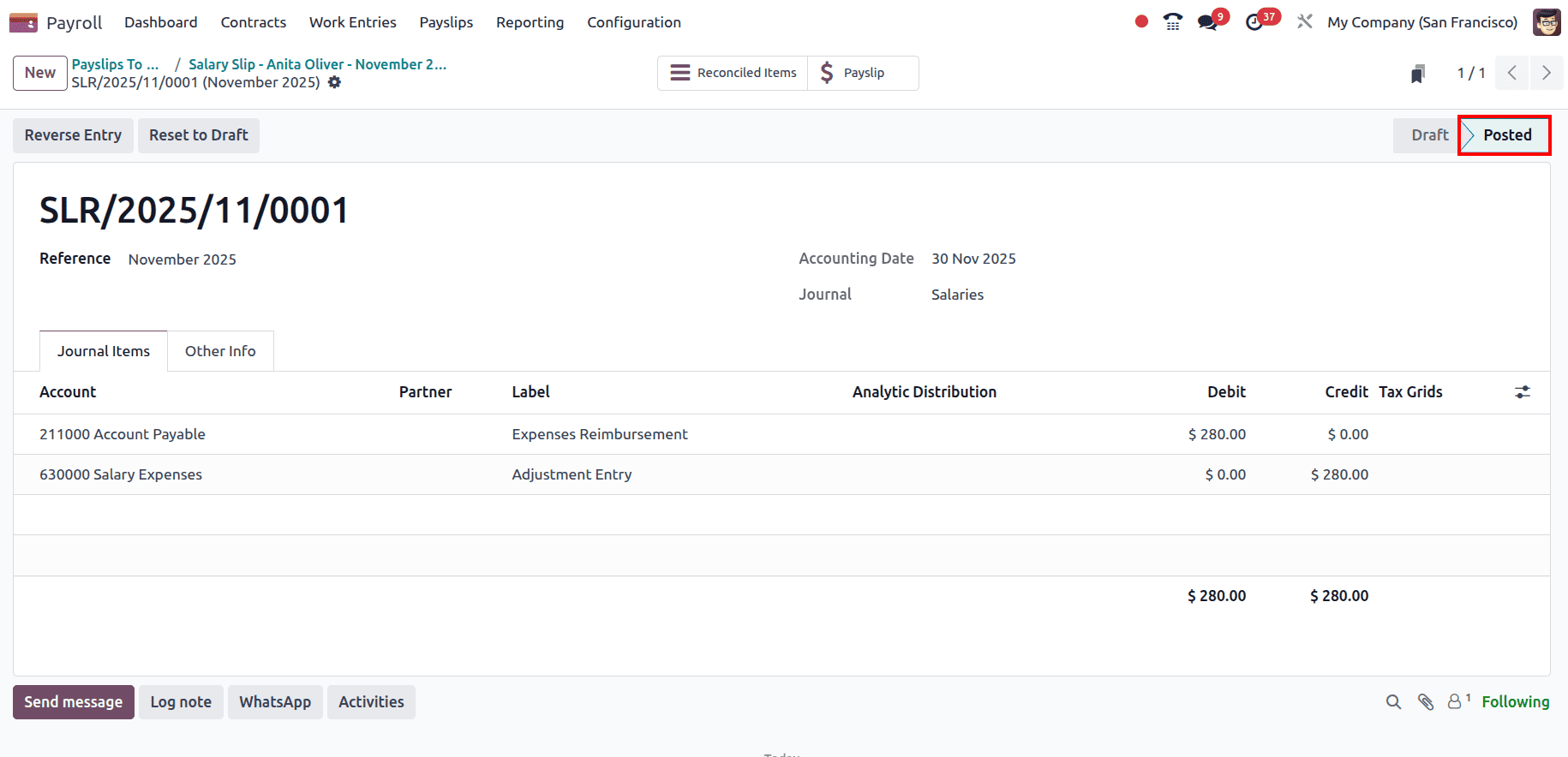Open the user avatar menu
The width and height of the screenshot is (1568, 757).
[1547, 22]
